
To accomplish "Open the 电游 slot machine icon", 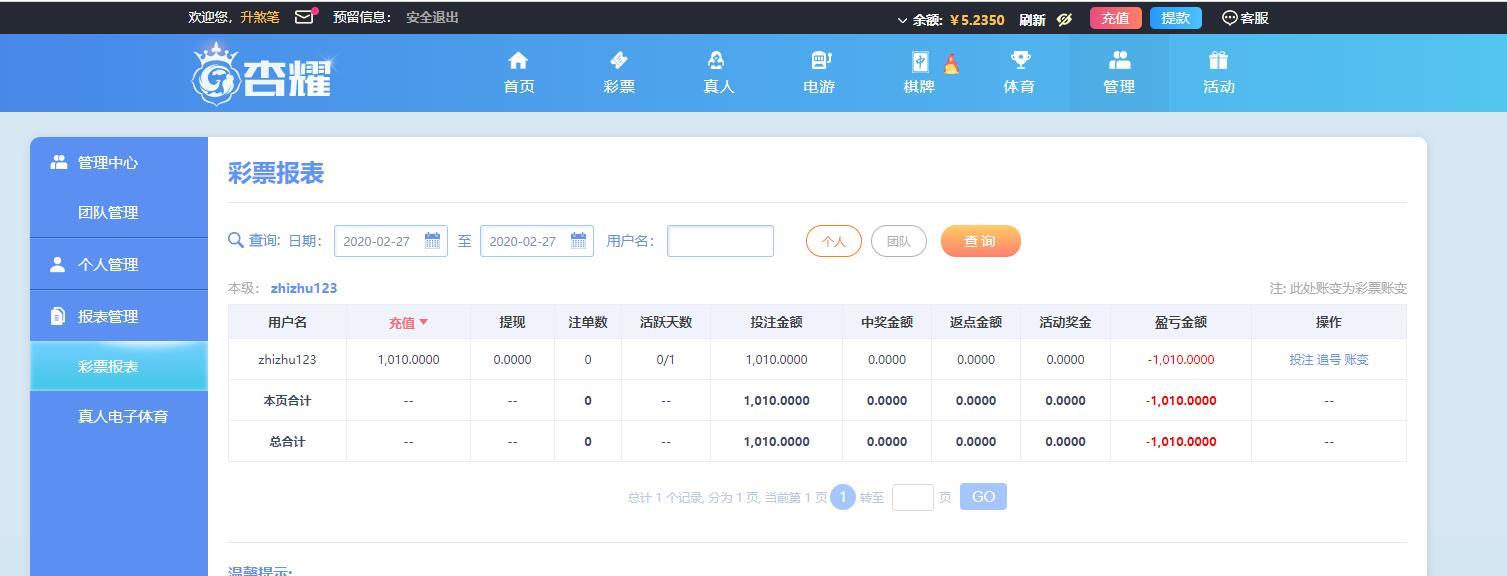I will (x=820, y=61).
